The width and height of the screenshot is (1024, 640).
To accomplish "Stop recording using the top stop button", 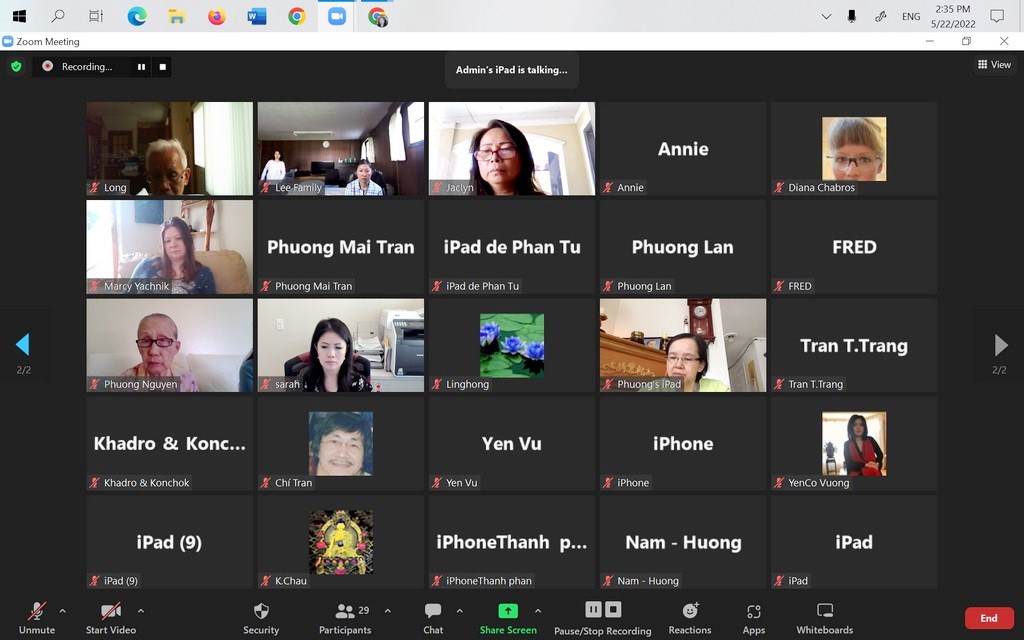I will [163, 67].
